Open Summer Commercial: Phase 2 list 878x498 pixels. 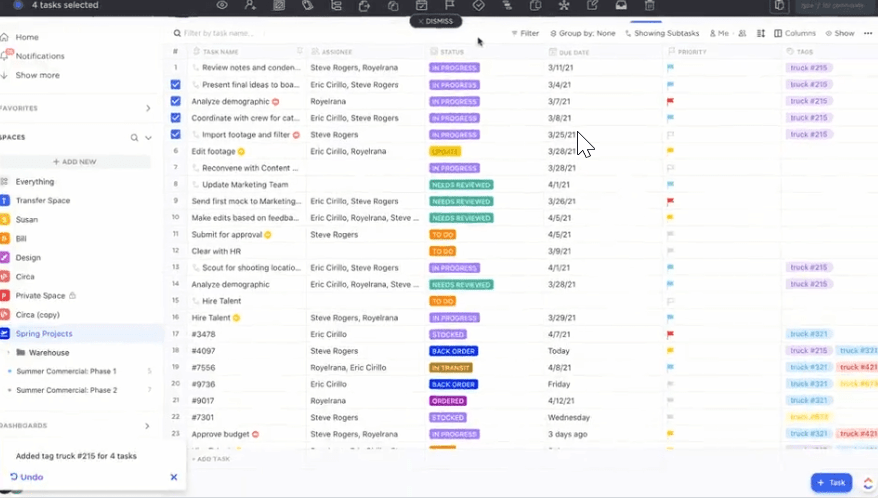pos(67,390)
